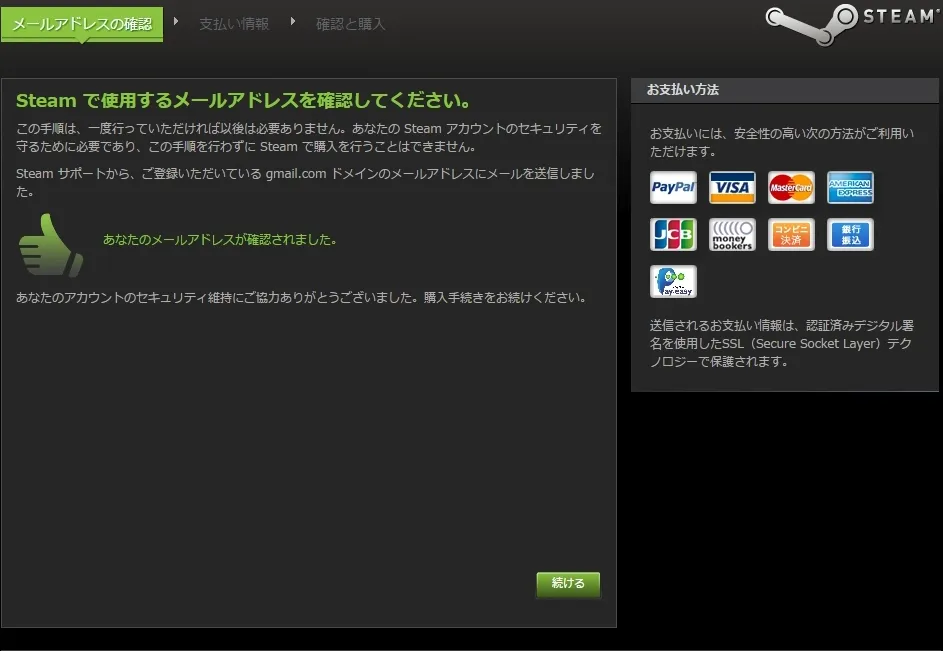
Task: Select the 銀行振込 bank transfer icon
Action: (x=850, y=234)
